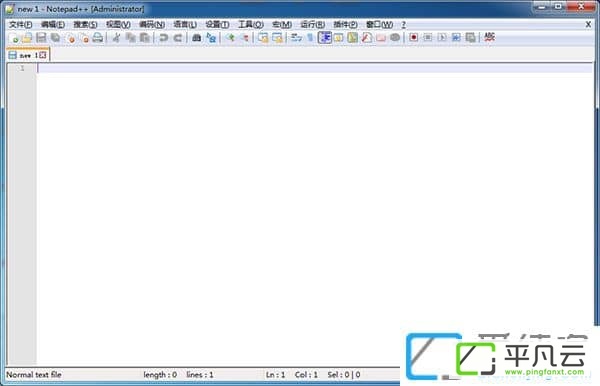
Task: Open the 工具(O) menu
Action: tap(251, 24)
